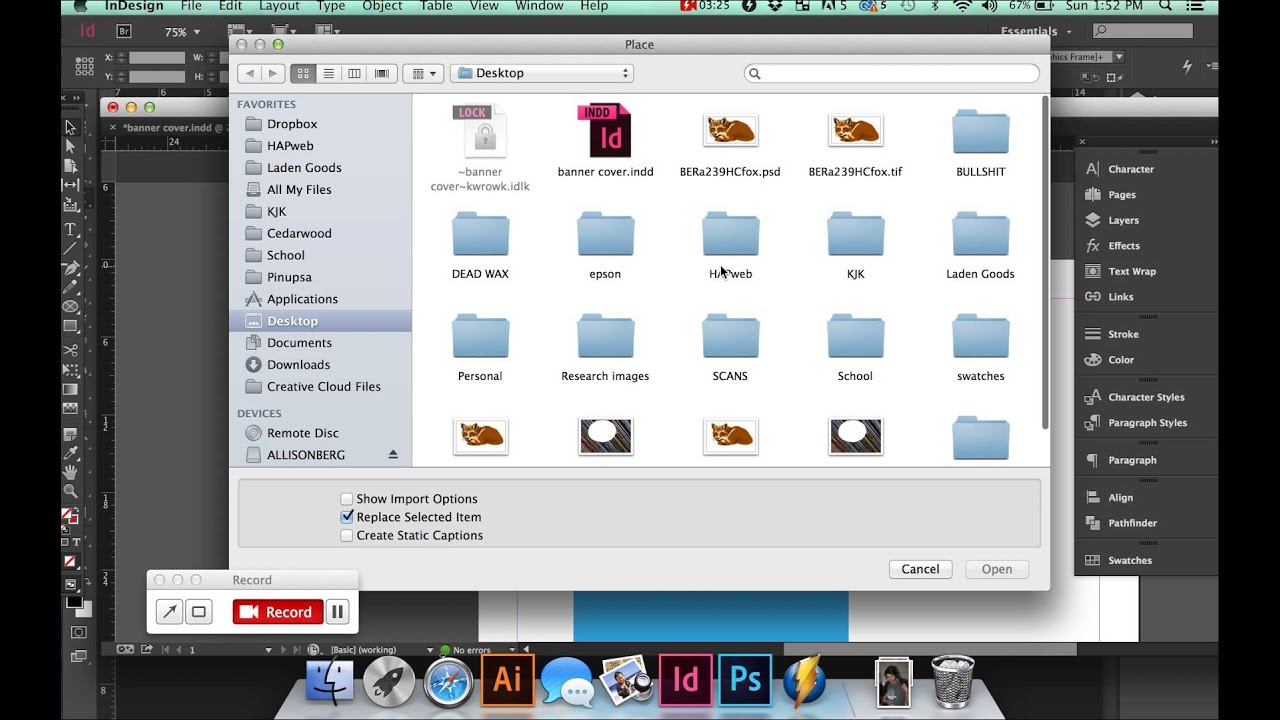Switch Place dialog to cover flow view
Viewport: 1280px width, 720px height.
pyautogui.click(x=381, y=73)
